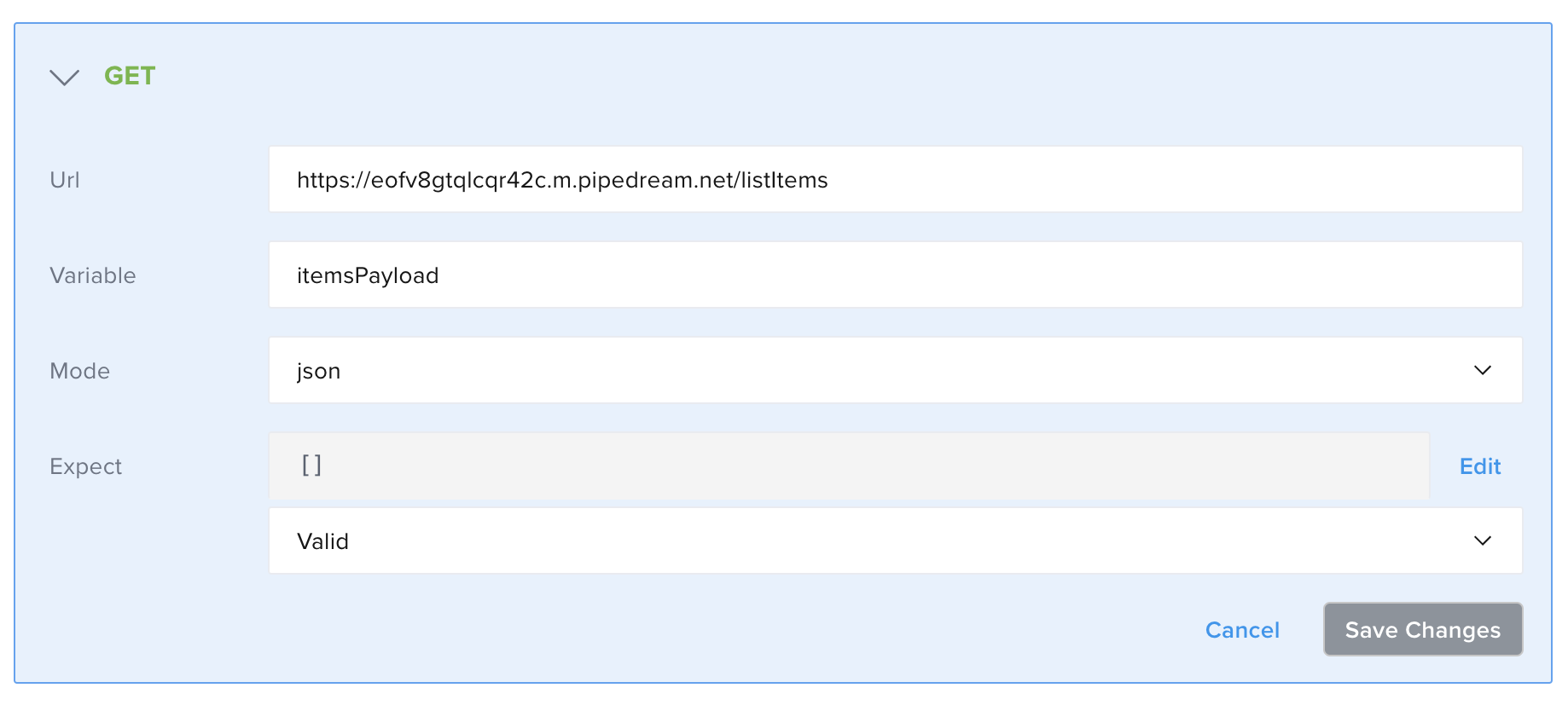Image resolution: width=1568 pixels, height=711 pixels.
Task: Select the Expect value box
Action: click(848, 465)
